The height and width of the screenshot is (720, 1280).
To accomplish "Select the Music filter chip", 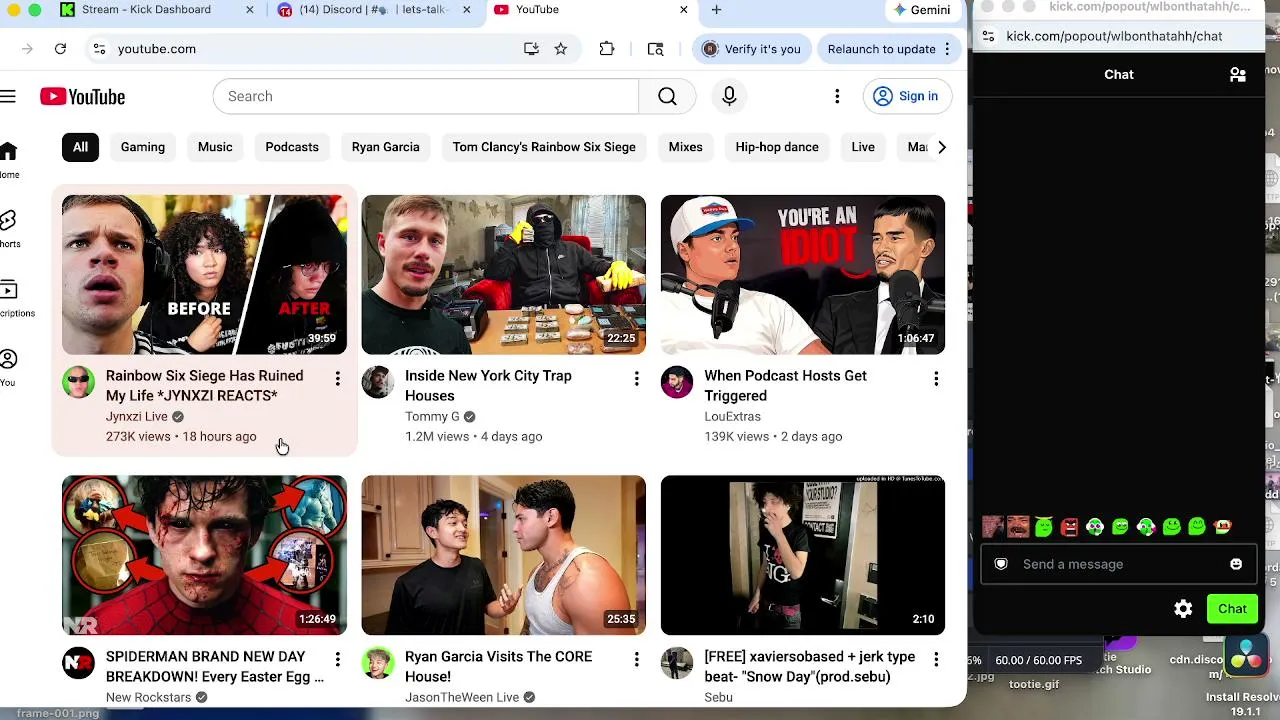I will coord(215,147).
